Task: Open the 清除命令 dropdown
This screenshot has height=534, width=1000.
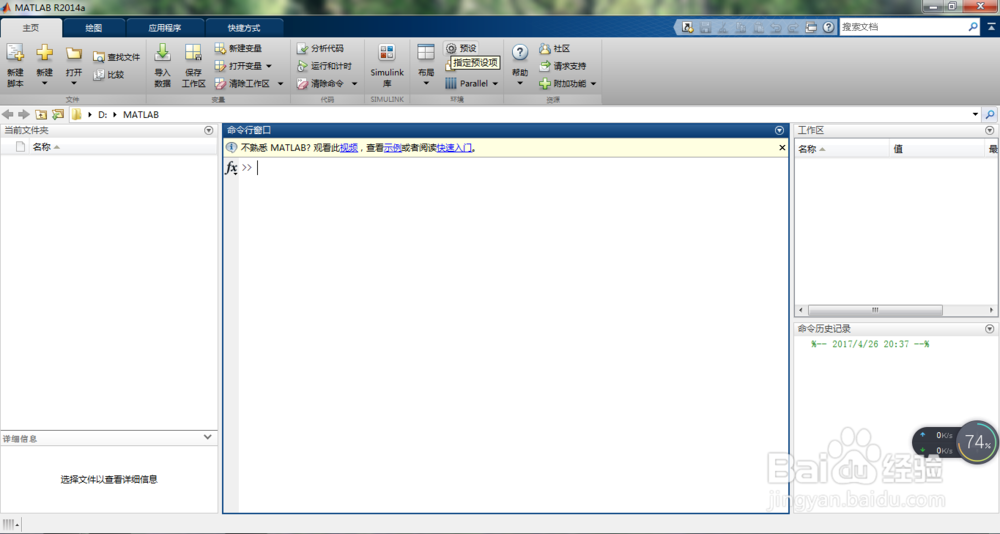Action: [x=355, y=84]
